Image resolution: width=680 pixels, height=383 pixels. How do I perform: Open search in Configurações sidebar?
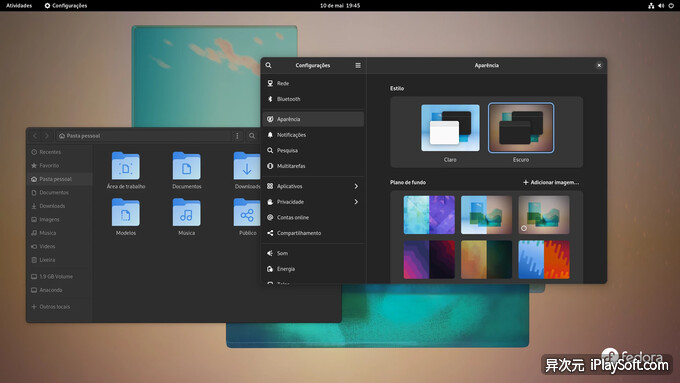point(268,65)
